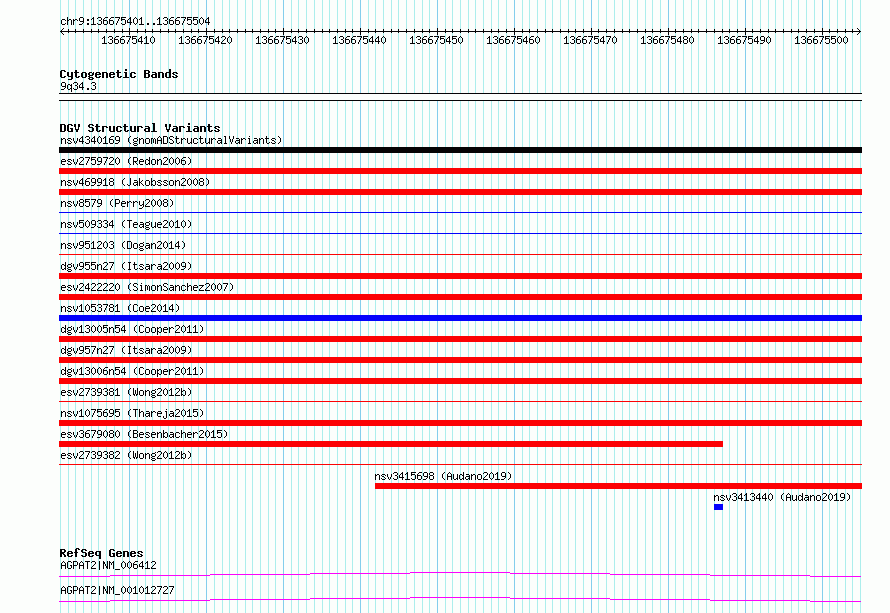
Task: Select ruler coordinate 136675450
Action: pyautogui.click(x=436, y=40)
